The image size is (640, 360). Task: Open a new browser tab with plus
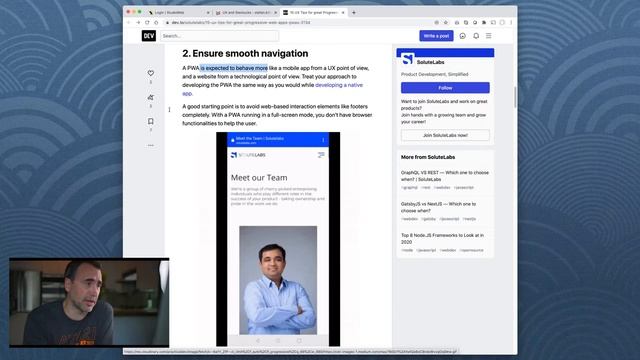354,13
